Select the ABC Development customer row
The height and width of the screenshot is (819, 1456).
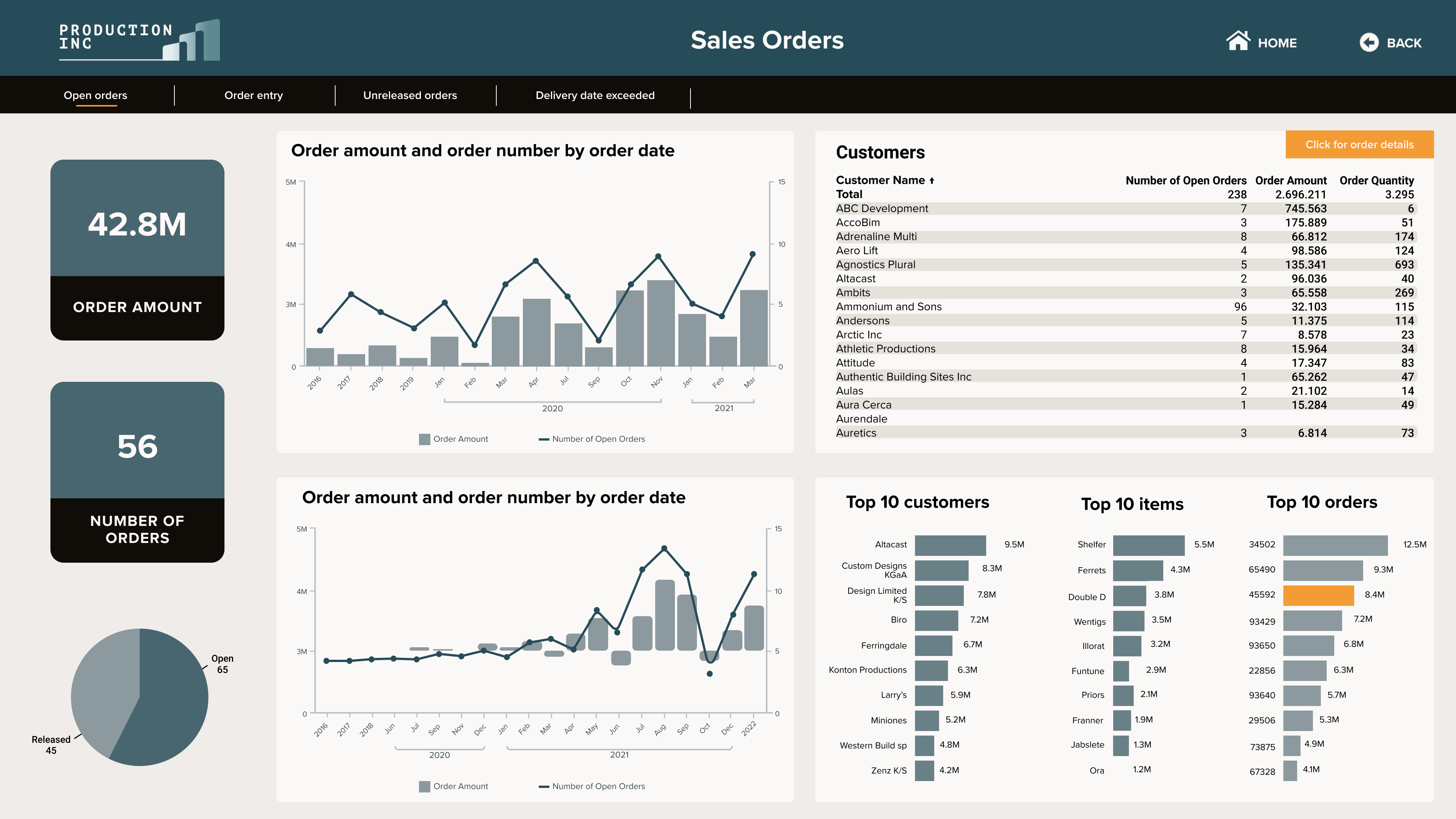tap(882, 209)
